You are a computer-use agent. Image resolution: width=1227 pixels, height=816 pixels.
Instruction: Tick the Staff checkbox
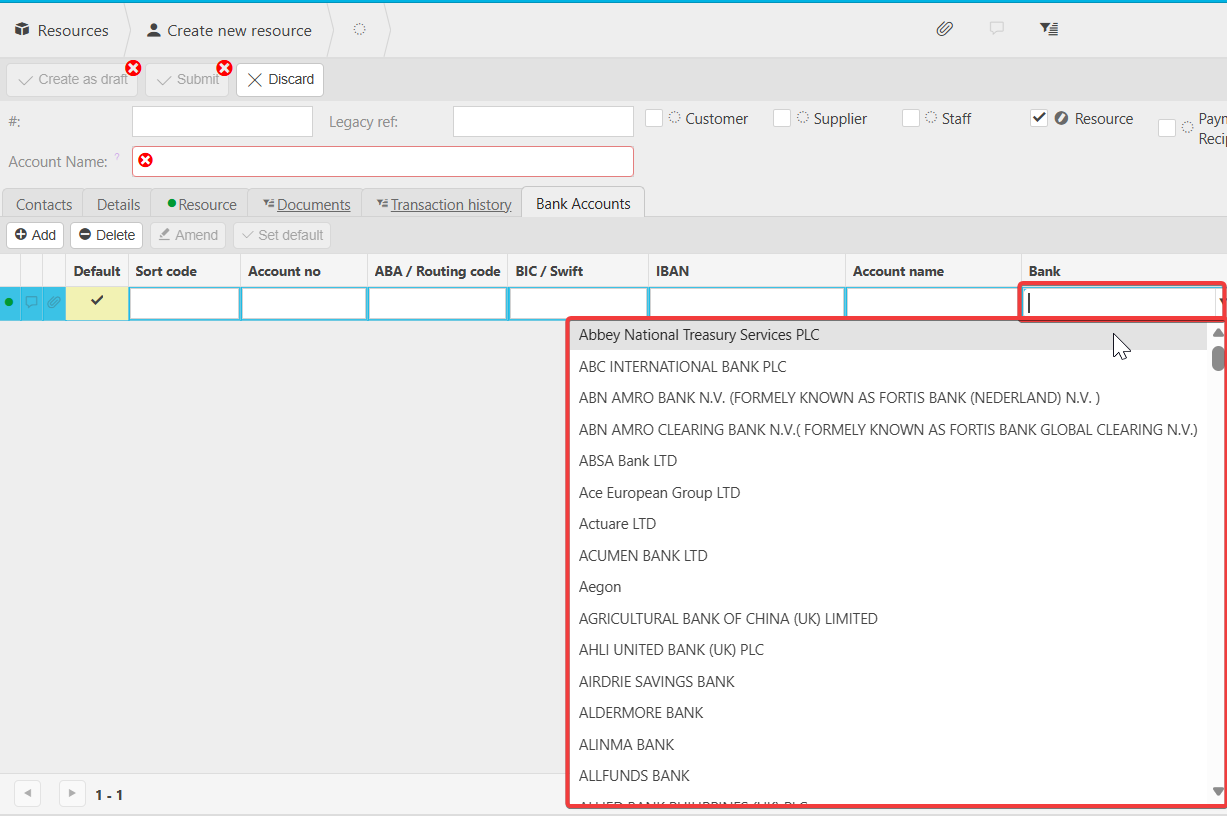(910, 118)
